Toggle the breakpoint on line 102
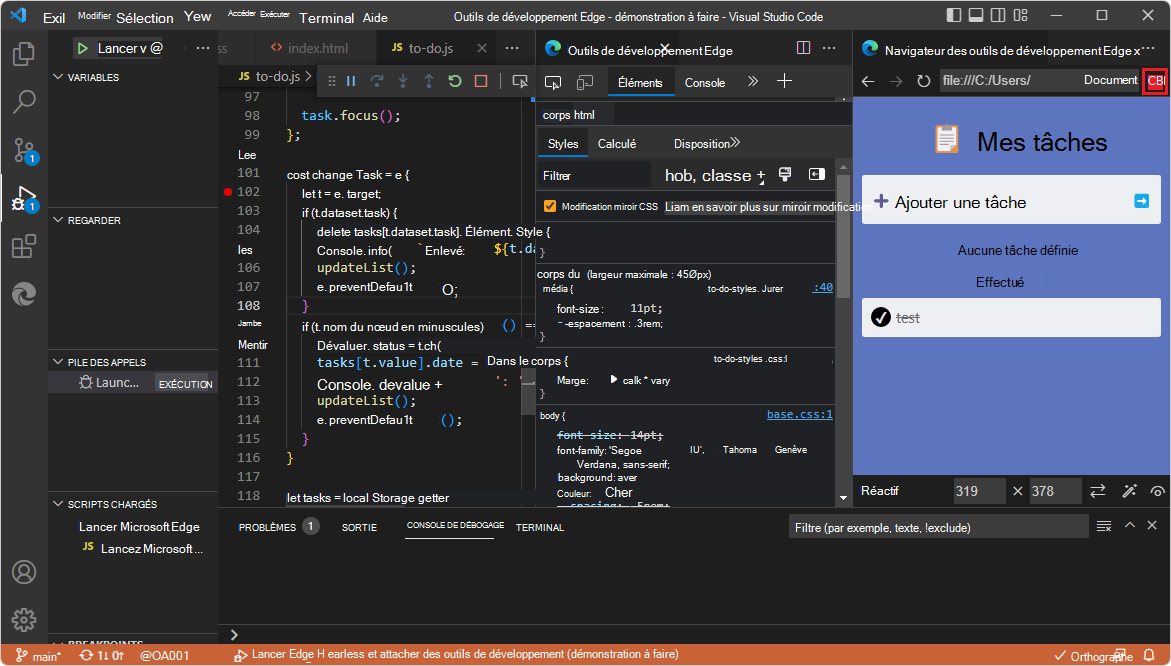Viewport: 1171px width, 666px height. (228, 191)
